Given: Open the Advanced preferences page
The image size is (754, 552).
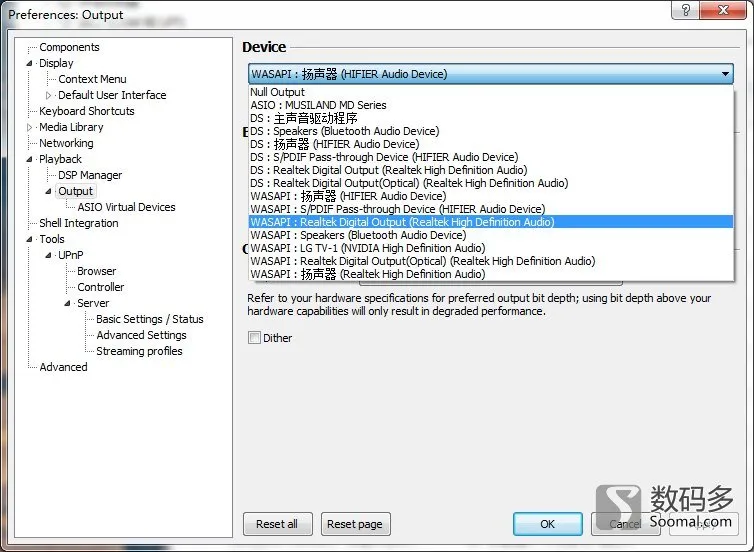Looking at the screenshot, I should (63, 367).
